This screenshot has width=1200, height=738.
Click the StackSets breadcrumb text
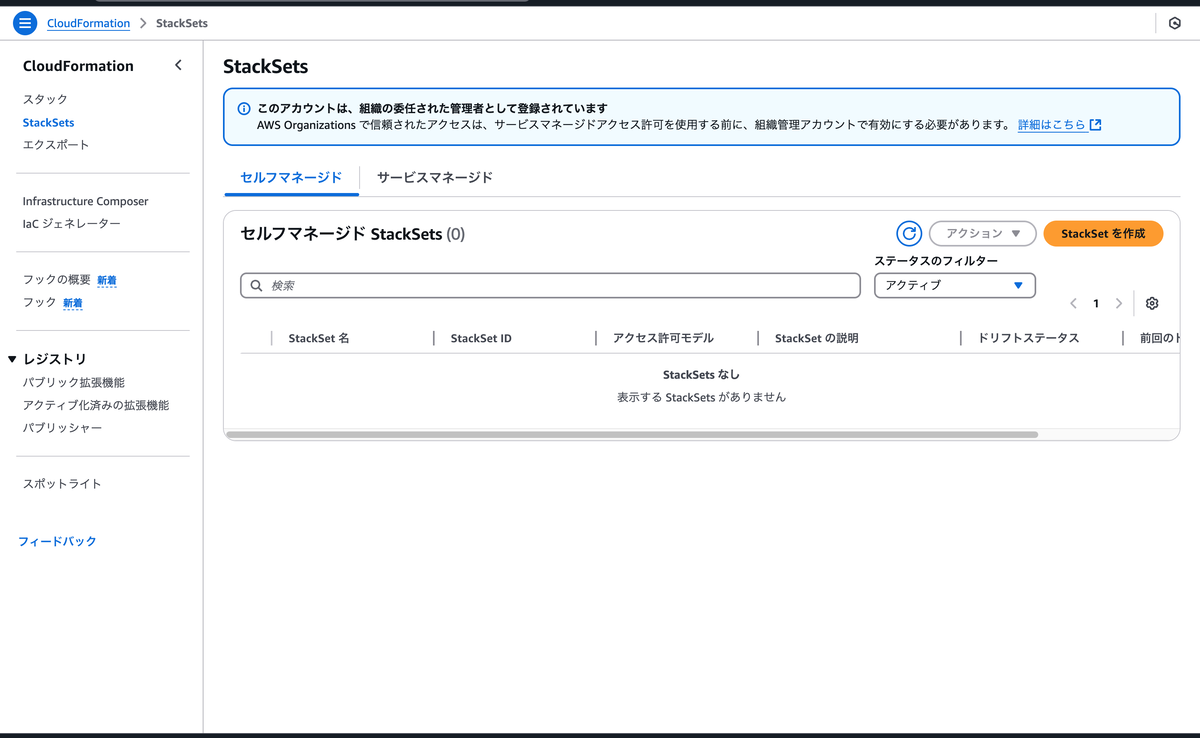182,23
